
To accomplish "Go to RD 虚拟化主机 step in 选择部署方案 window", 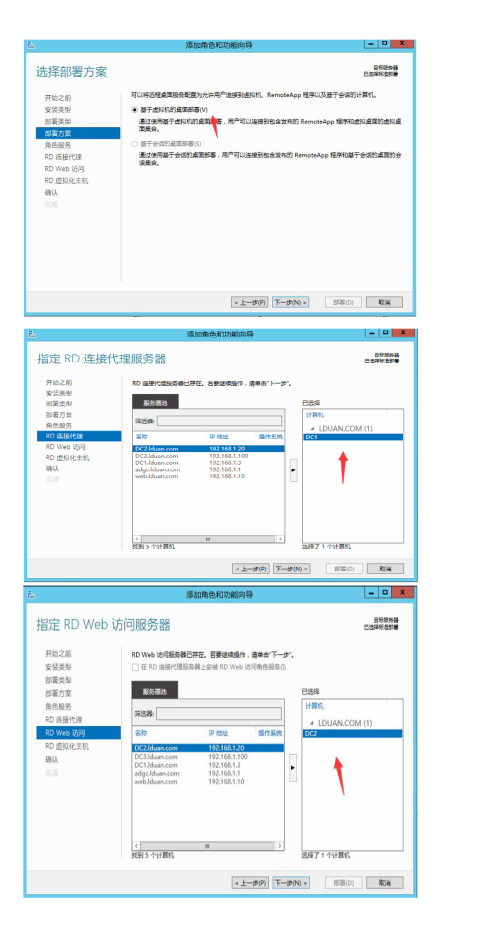I will pyautogui.click(x=66, y=181).
